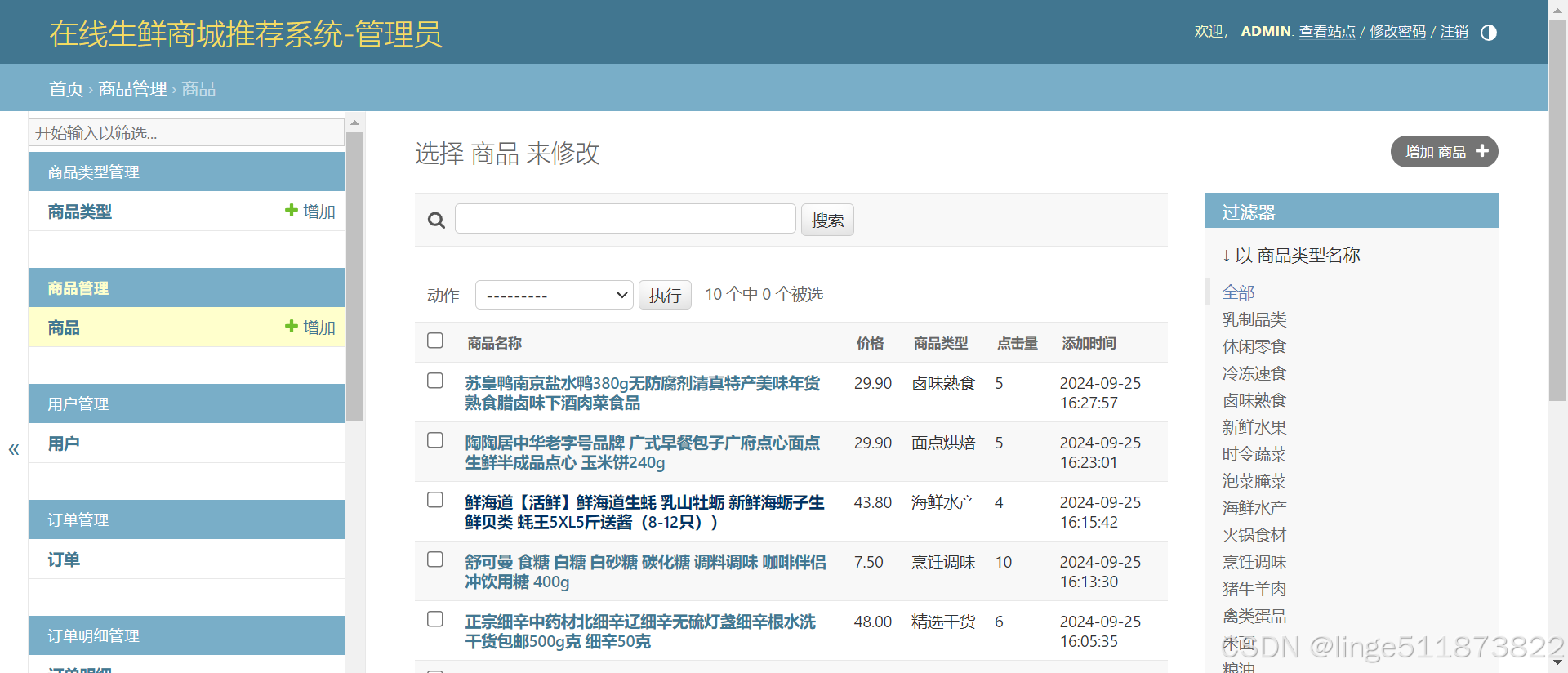Screen dimensions: 1568x673
Task: Click the search magnifier icon
Action: (x=436, y=221)
